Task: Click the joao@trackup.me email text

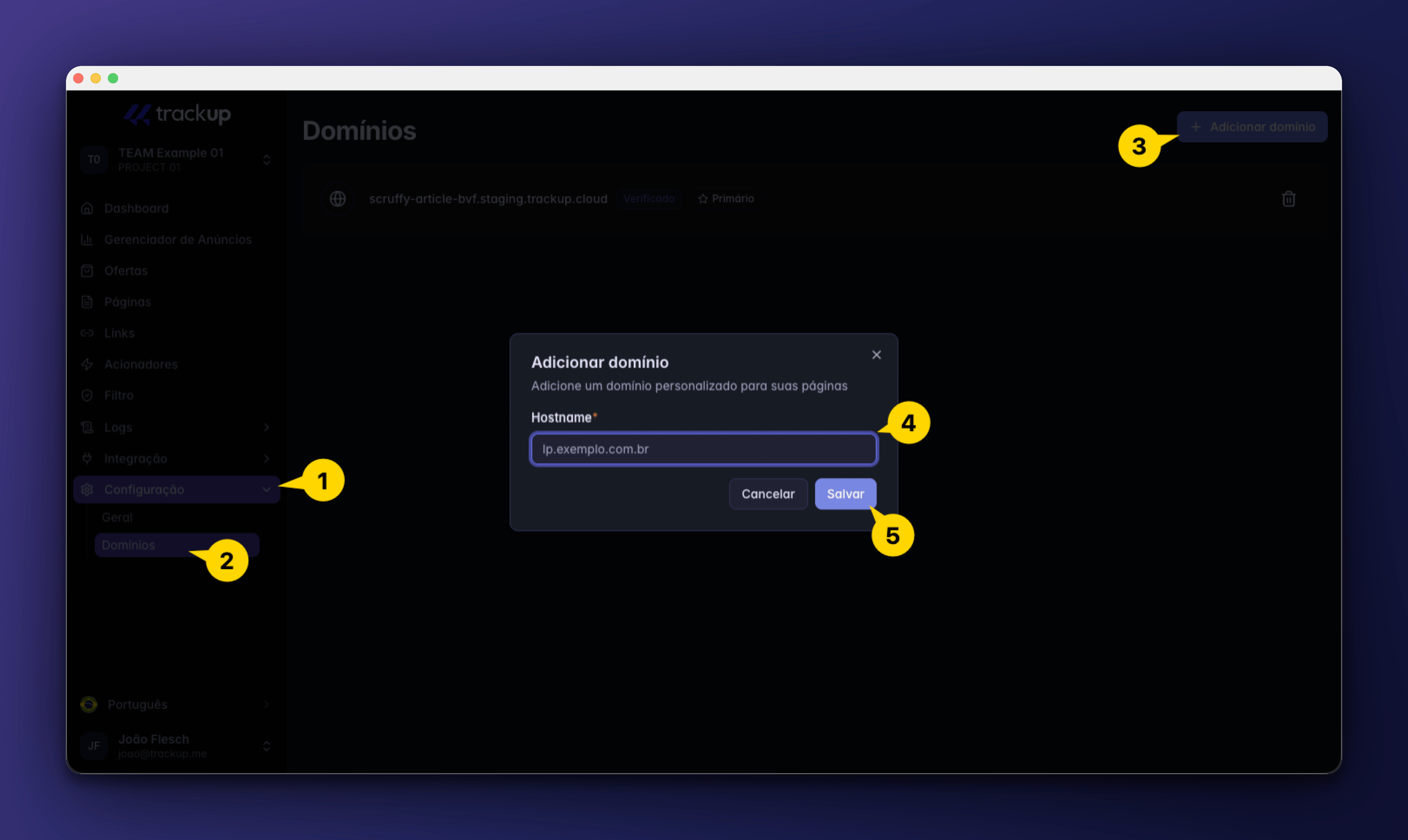Action: pyautogui.click(x=163, y=754)
